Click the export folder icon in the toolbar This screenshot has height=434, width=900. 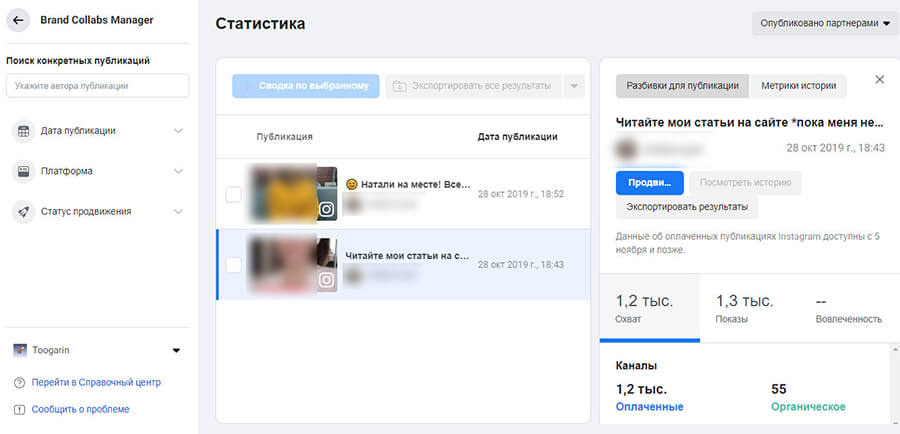[x=399, y=86]
